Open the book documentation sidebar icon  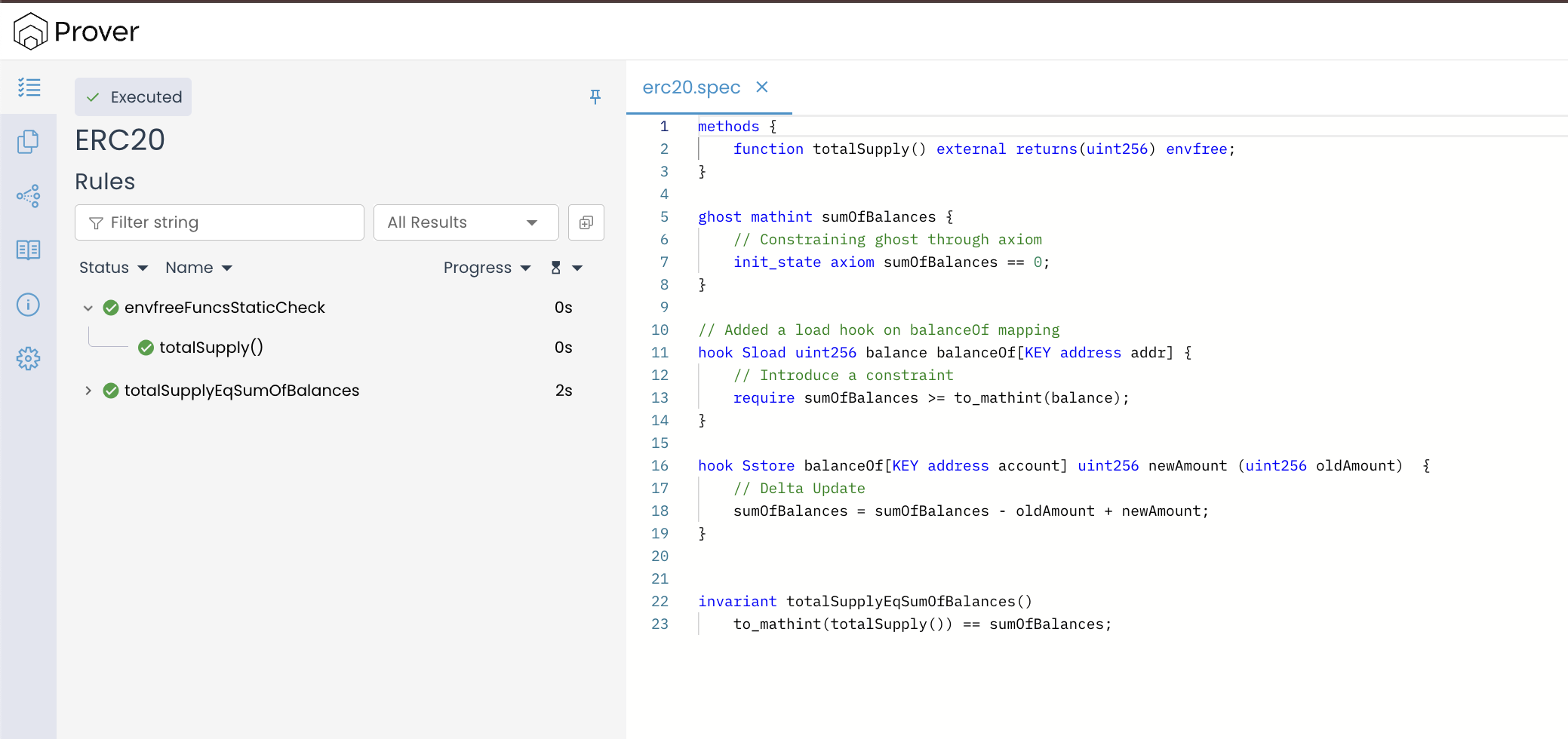29,250
